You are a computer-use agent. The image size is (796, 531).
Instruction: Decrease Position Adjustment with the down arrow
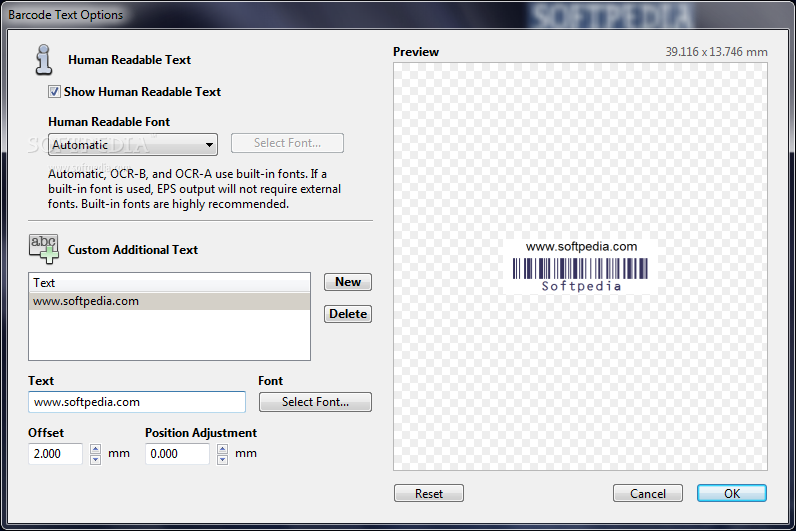[x=222, y=459]
